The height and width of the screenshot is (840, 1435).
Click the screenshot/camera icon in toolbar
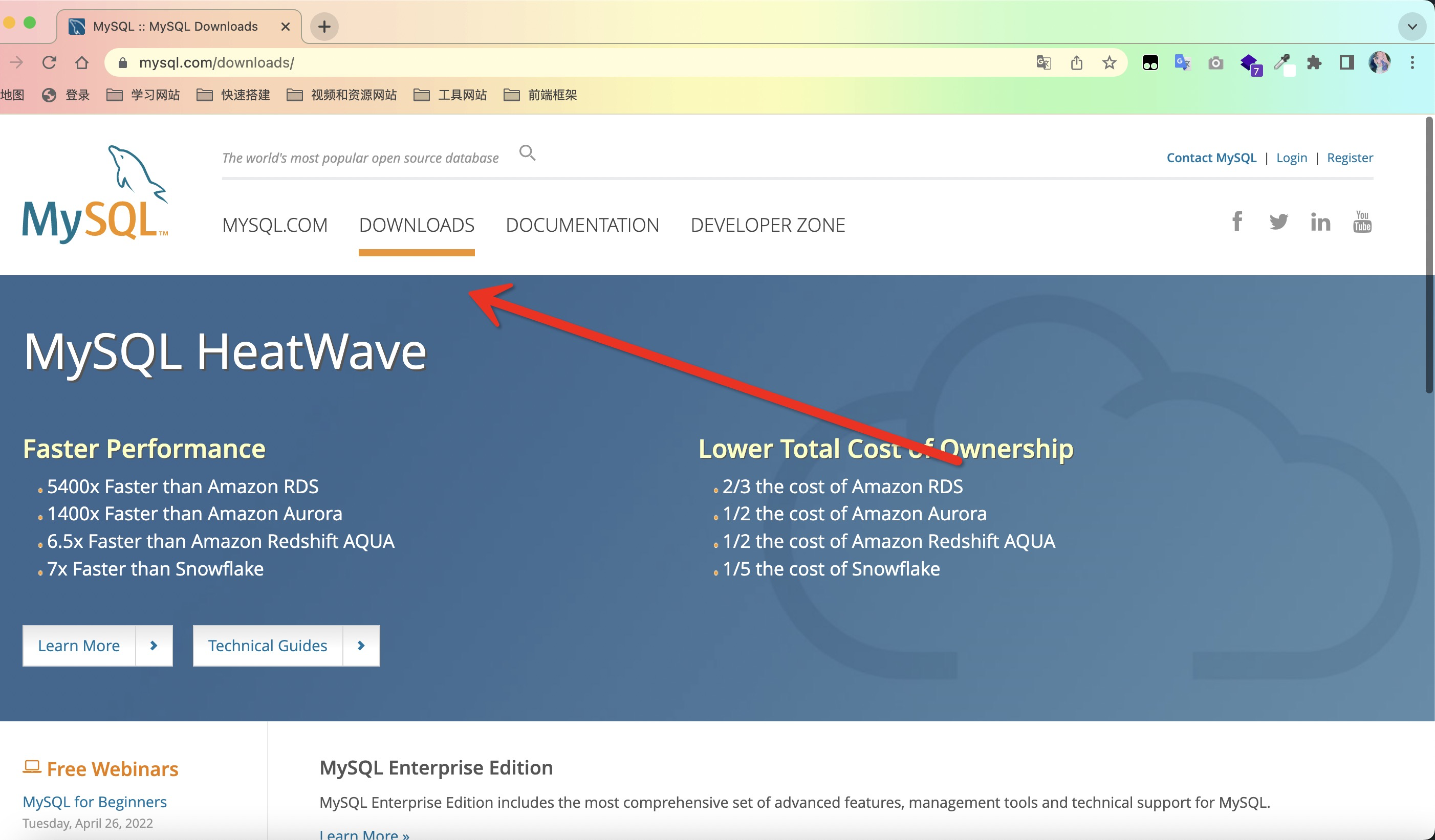pyautogui.click(x=1215, y=62)
